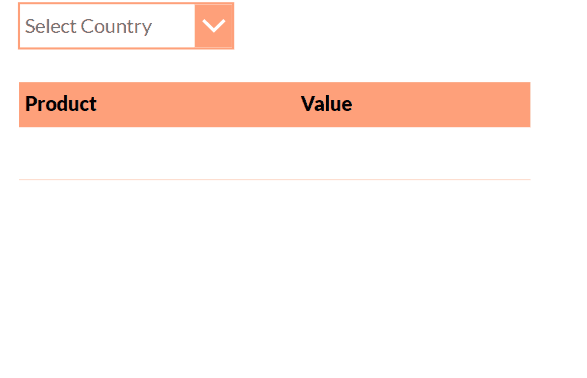Sort table by Product heading
Screen dimensions: 587x378
coord(61,104)
